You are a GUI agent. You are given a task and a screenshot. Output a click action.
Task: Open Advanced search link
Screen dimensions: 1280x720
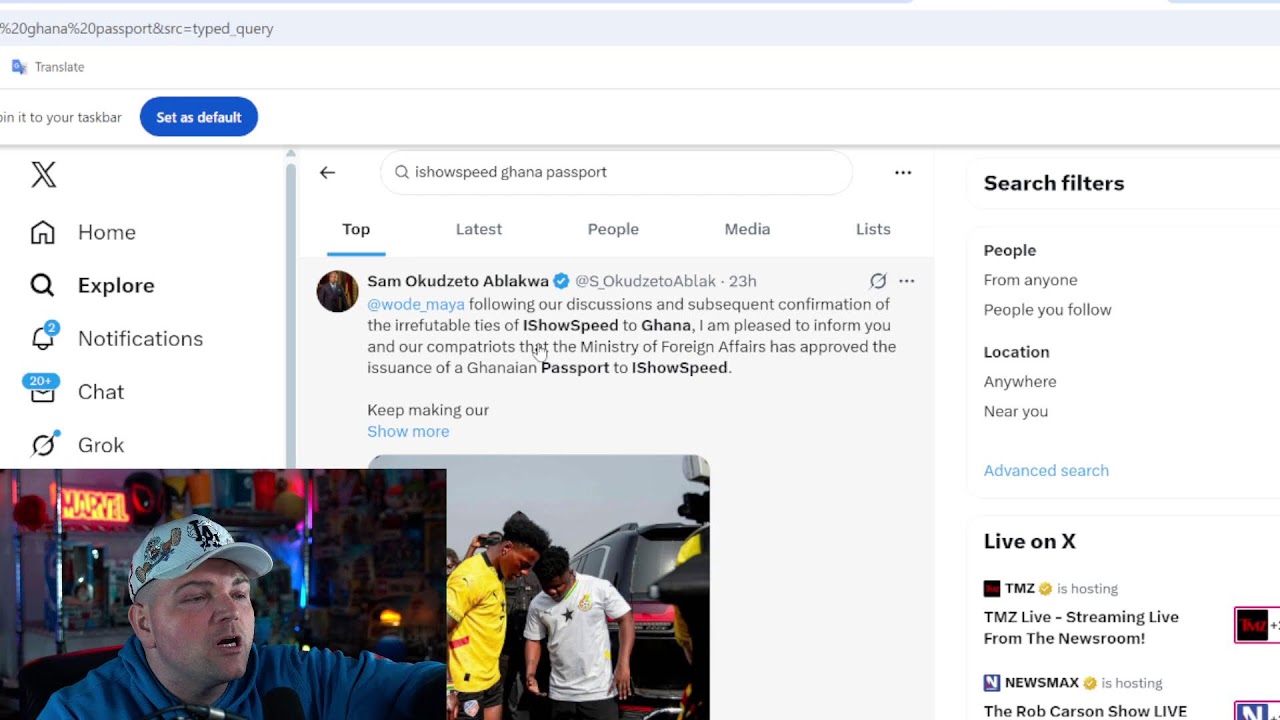point(1046,470)
